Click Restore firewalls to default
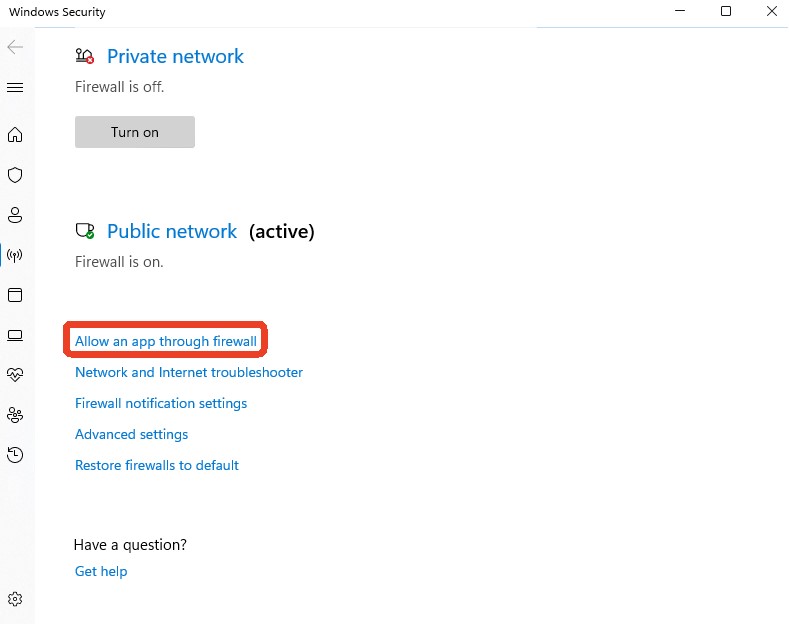The image size is (789, 624). tap(157, 466)
